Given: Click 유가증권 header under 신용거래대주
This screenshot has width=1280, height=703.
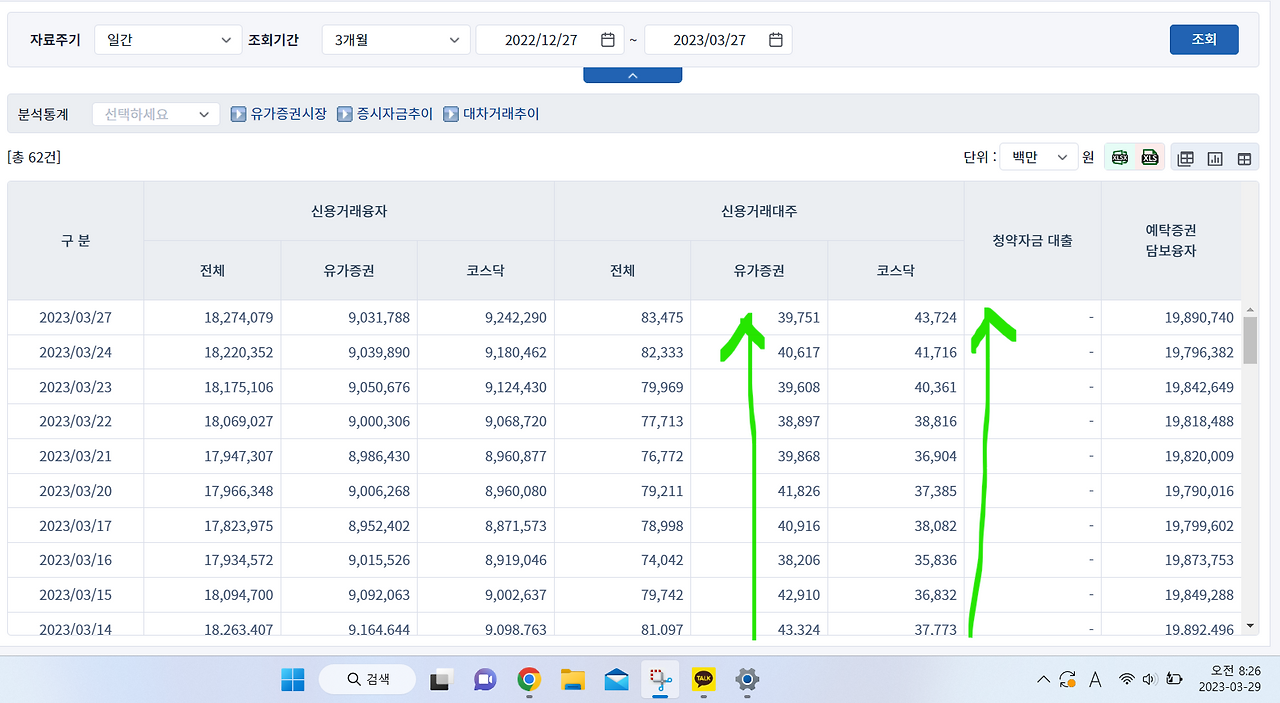Looking at the screenshot, I should click(759, 271).
